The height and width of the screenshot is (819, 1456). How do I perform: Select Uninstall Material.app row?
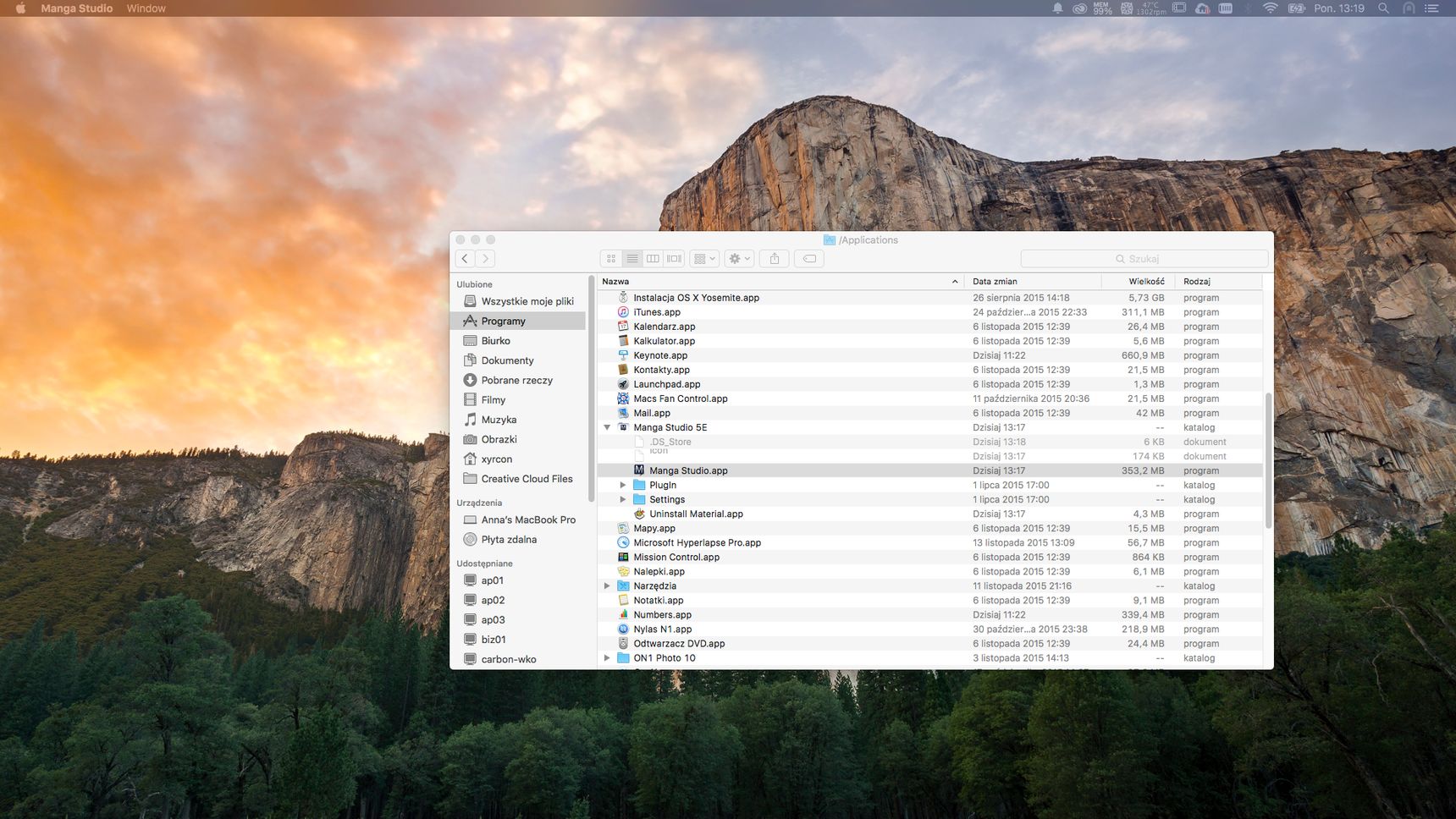tap(929, 514)
